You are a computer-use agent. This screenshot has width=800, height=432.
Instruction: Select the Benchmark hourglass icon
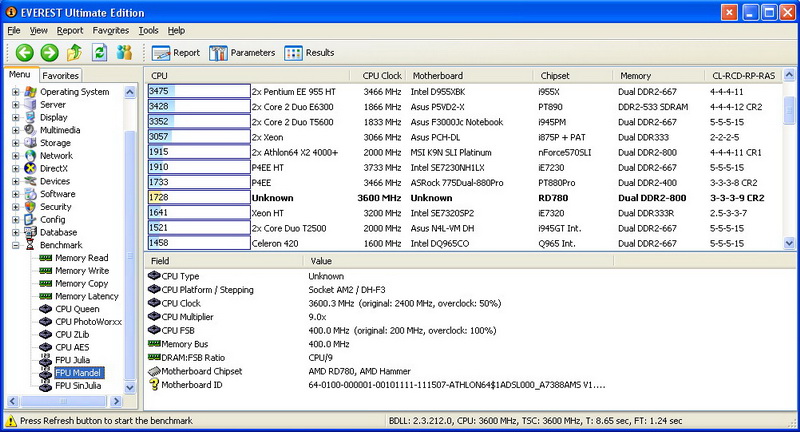pyautogui.click(x=31, y=245)
